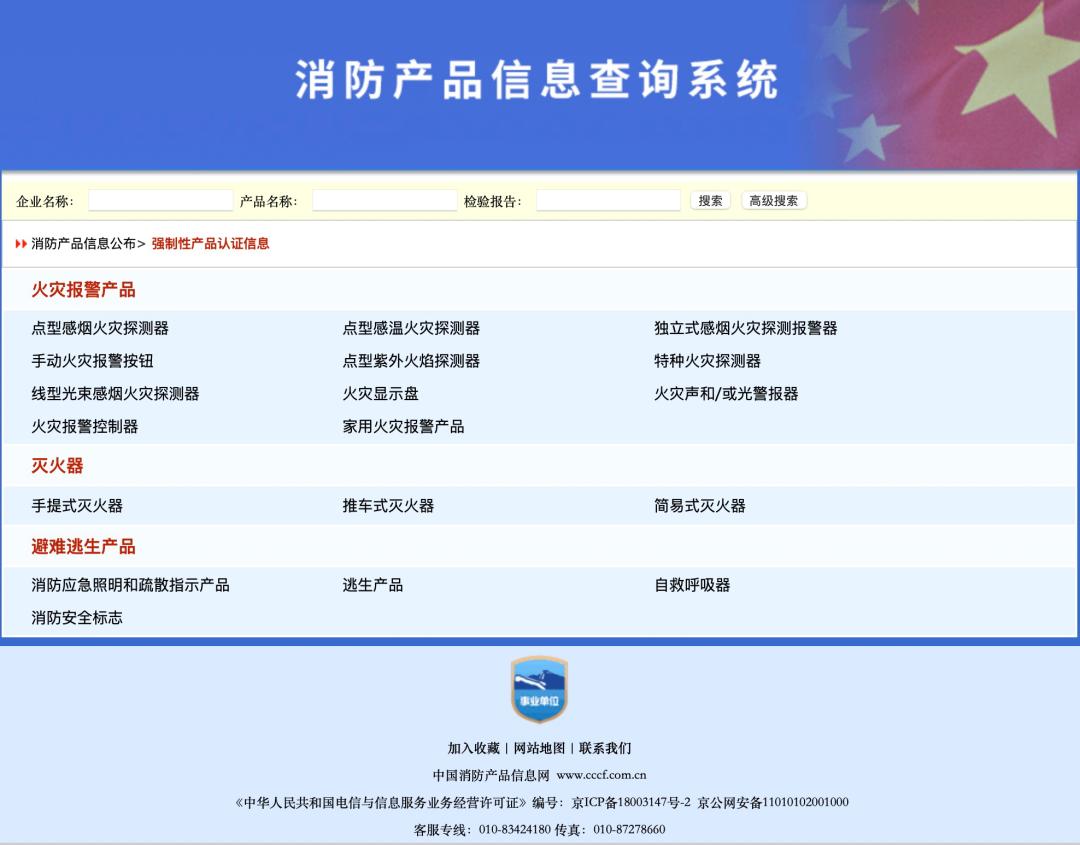Navigate to 消防产品信息公布 breadcrumb link
Screen dimensions: 1080x845
click(82, 243)
